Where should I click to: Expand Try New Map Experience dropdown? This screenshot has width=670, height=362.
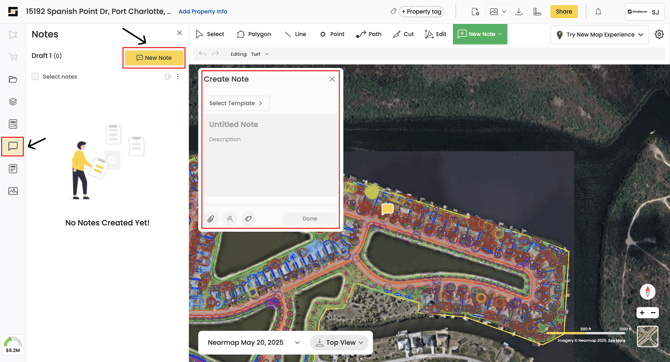[x=599, y=35]
